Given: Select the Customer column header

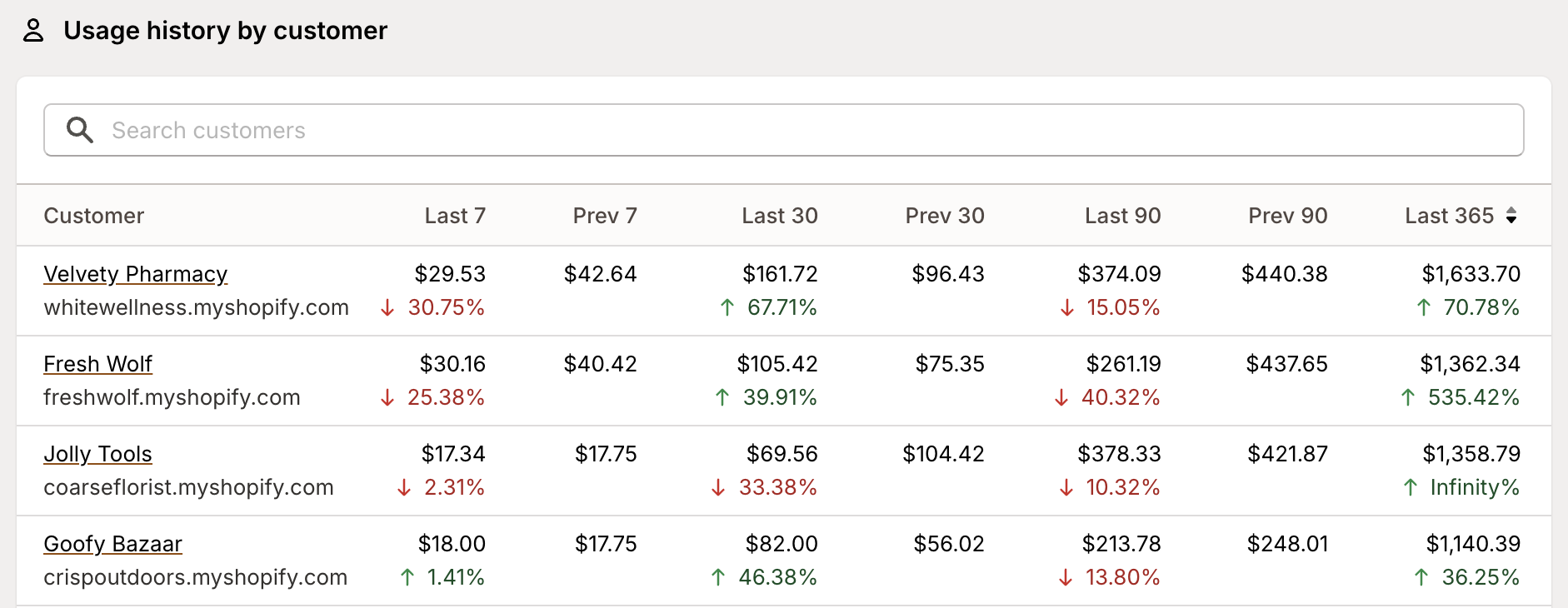Looking at the screenshot, I should (93, 215).
